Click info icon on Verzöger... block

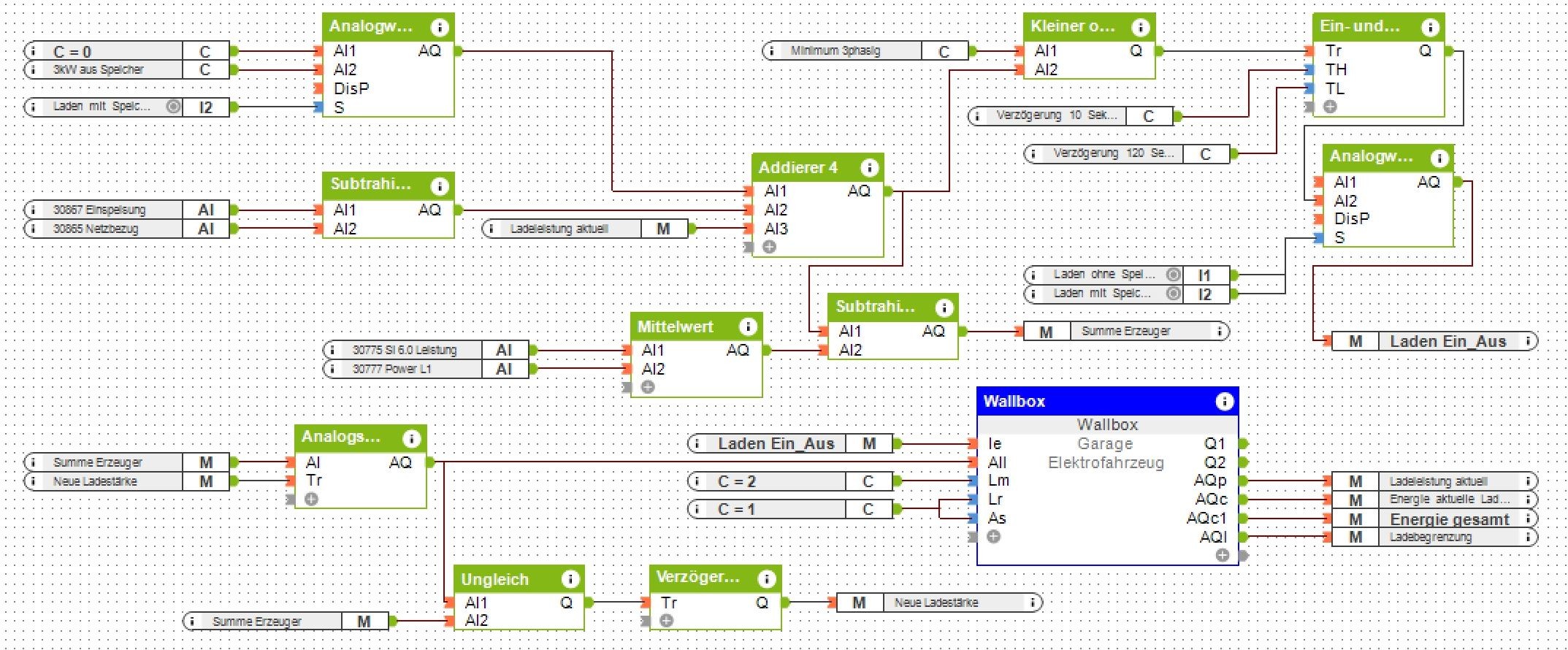pyautogui.click(x=766, y=578)
